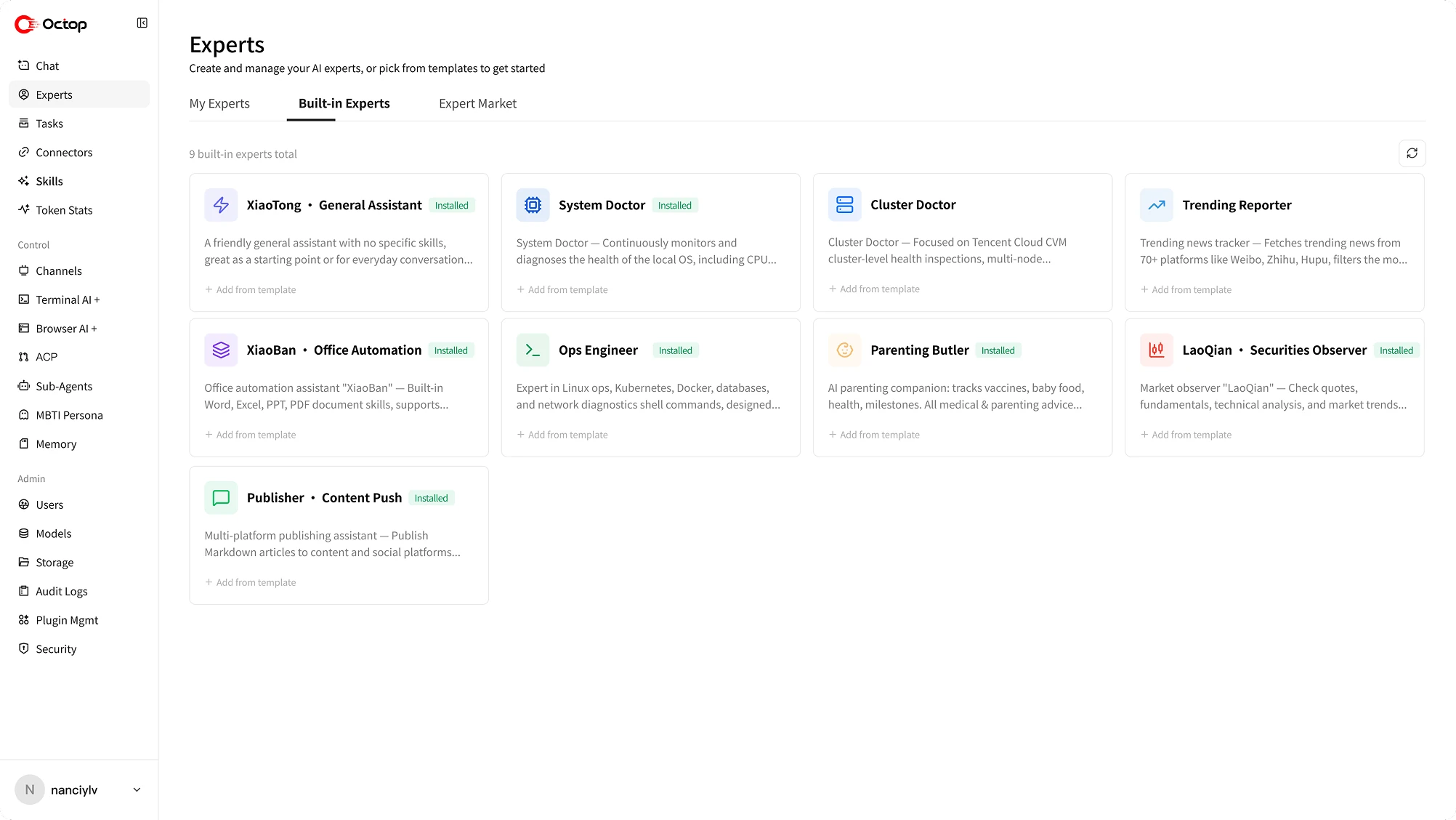Image resolution: width=1456 pixels, height=820 pixels.
Task: Open the Expert Market tab
Action: click(x=477, y=103)
